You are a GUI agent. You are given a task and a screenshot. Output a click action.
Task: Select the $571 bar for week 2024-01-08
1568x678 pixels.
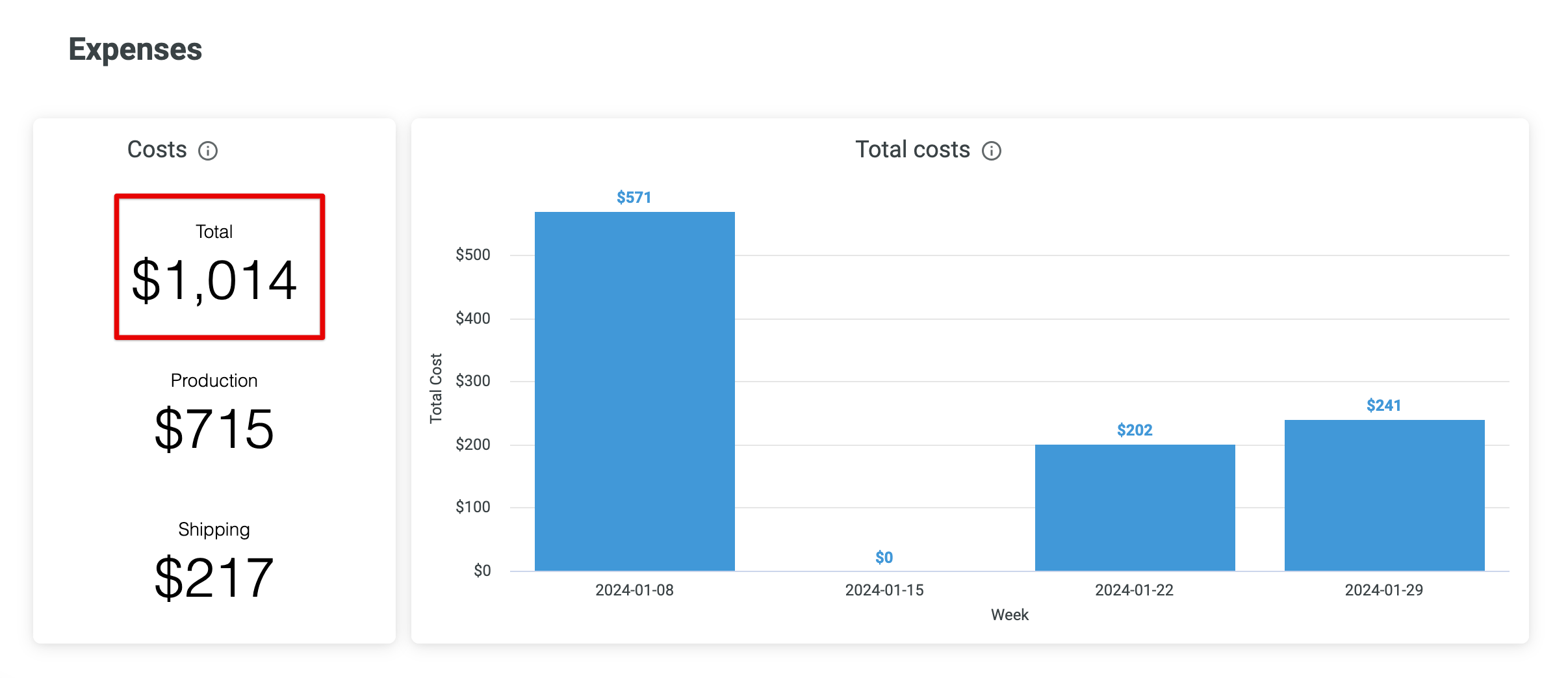click(x=634, y=390)
